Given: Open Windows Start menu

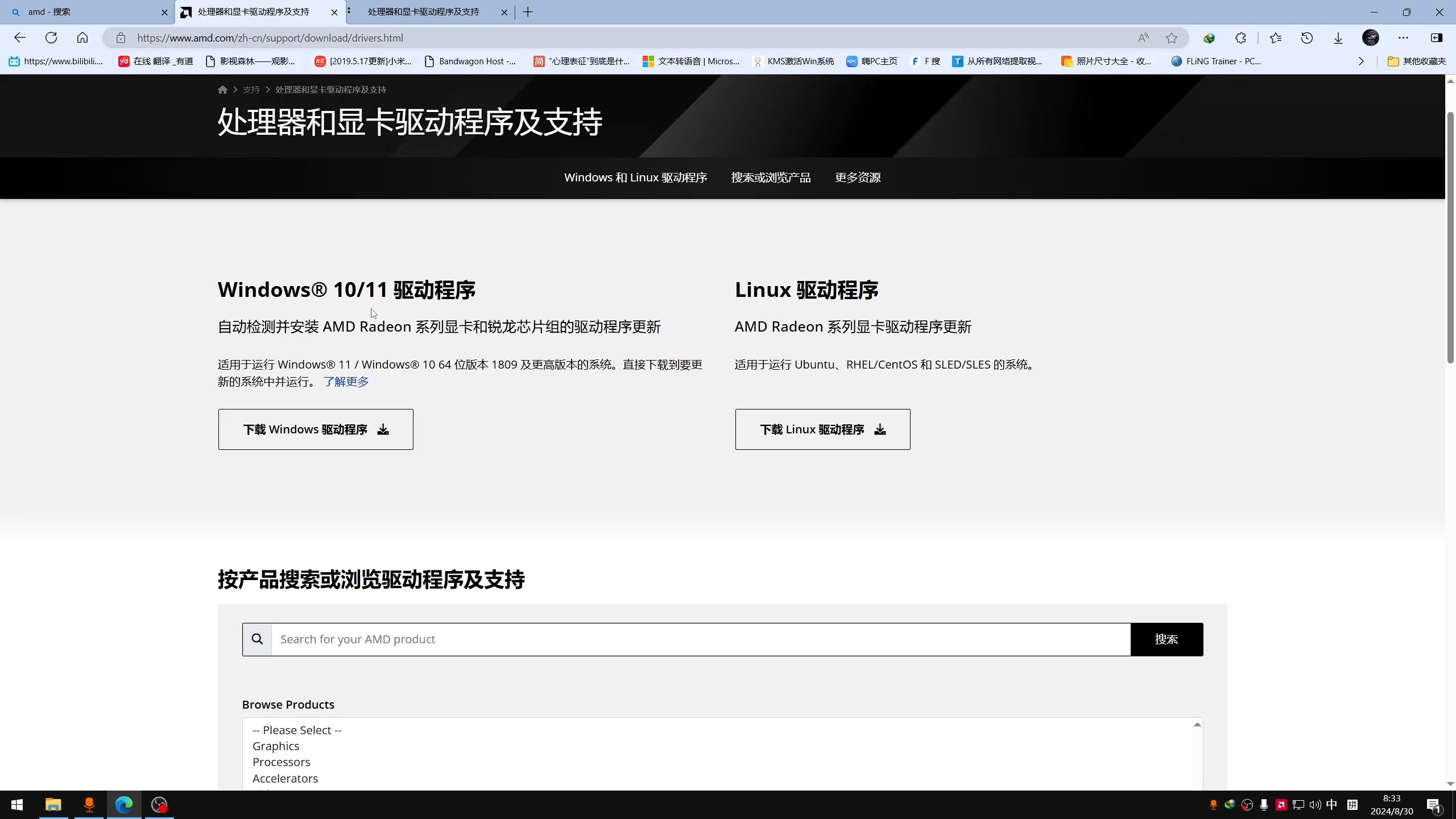Looking at the screenshot, I should pyautogui.click(x=17, y=805).
